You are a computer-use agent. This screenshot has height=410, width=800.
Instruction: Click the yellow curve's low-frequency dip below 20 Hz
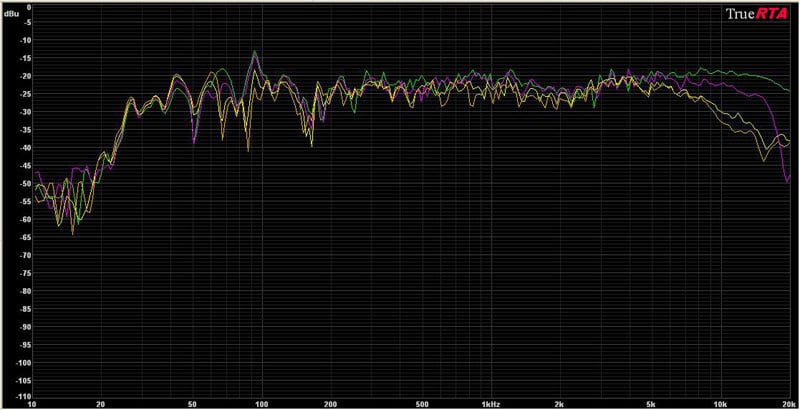(x=73, y=230)
